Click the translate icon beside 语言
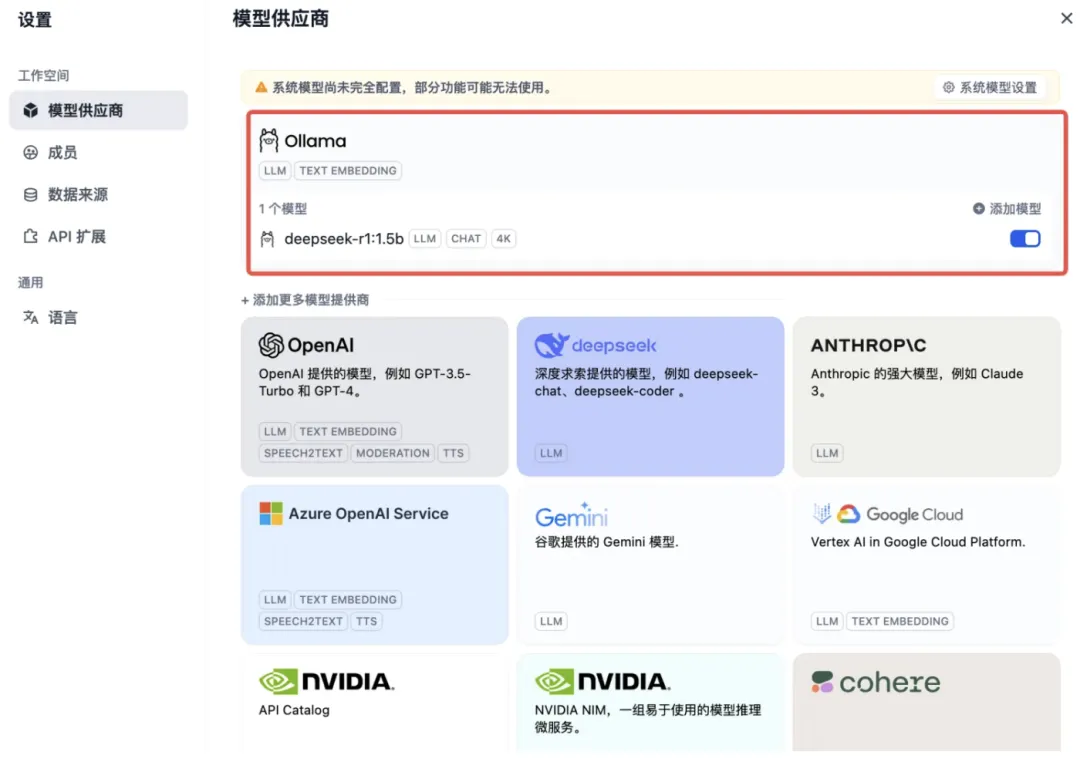1080x762 pixels. [x=30, y=317]
